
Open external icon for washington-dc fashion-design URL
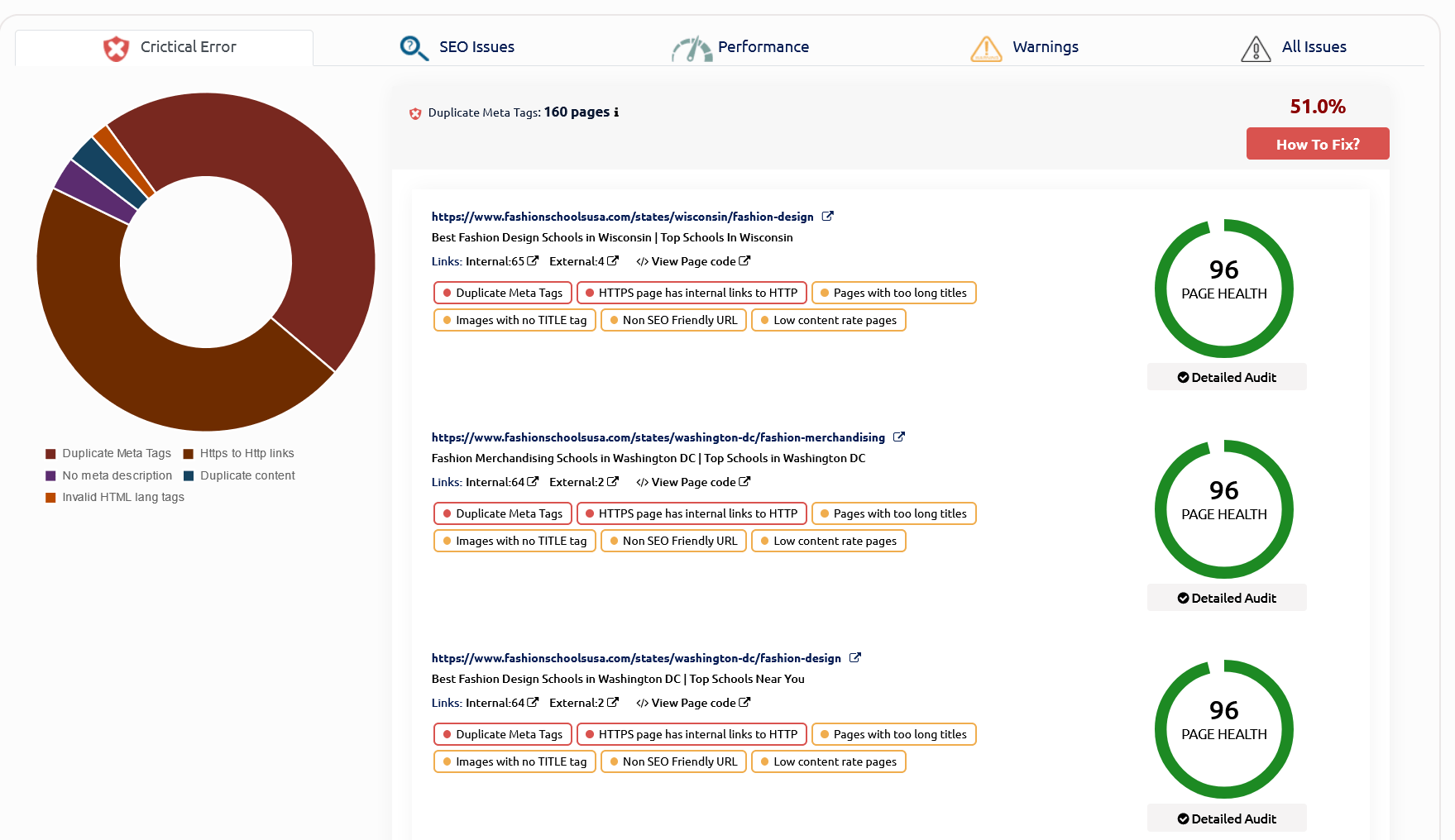[855, 658]
